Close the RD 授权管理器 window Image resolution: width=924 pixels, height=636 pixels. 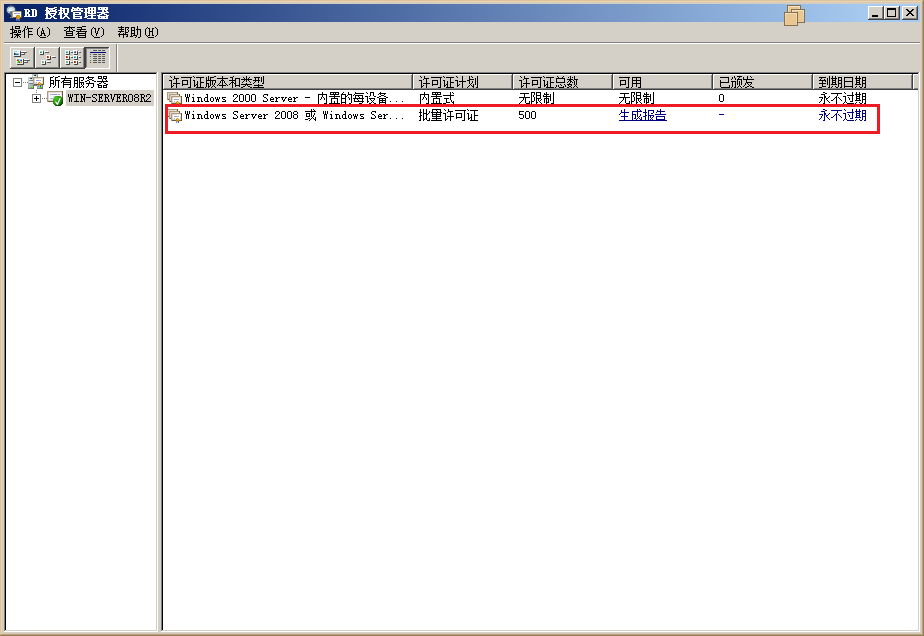[x=910, y=13]
